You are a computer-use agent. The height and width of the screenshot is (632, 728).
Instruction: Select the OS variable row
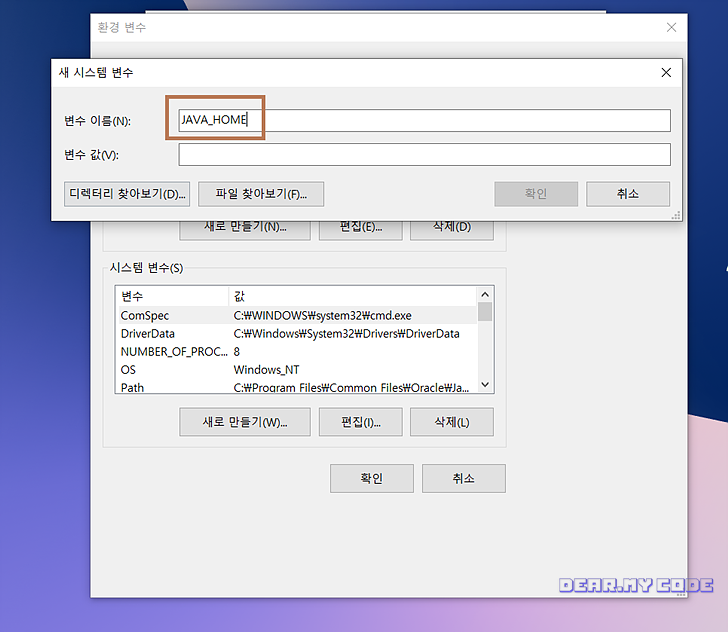pyautogui.click(x=297, y=370)
